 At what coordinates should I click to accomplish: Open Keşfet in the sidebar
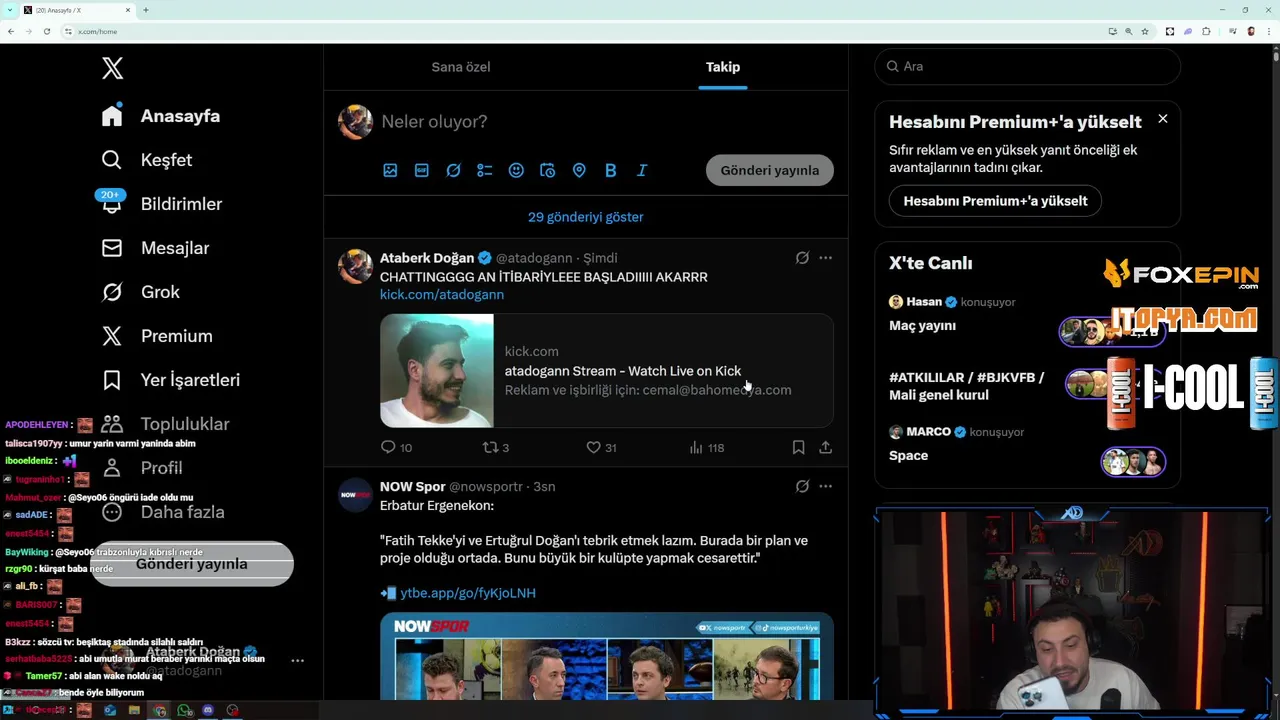coord(147,160)
